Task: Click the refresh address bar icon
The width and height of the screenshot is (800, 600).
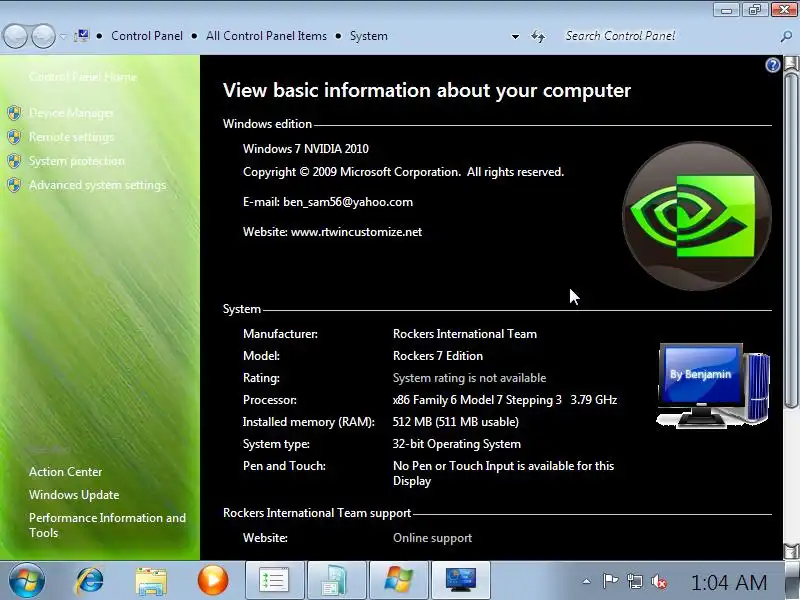Action: pos(538,36)
